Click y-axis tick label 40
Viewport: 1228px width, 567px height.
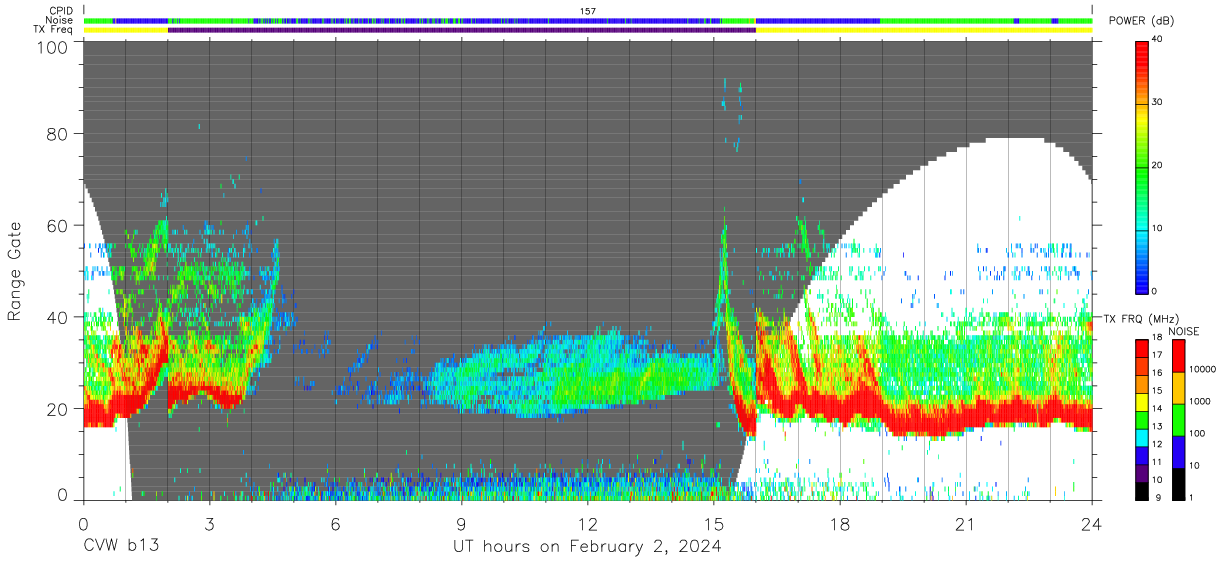coord(58,316)
